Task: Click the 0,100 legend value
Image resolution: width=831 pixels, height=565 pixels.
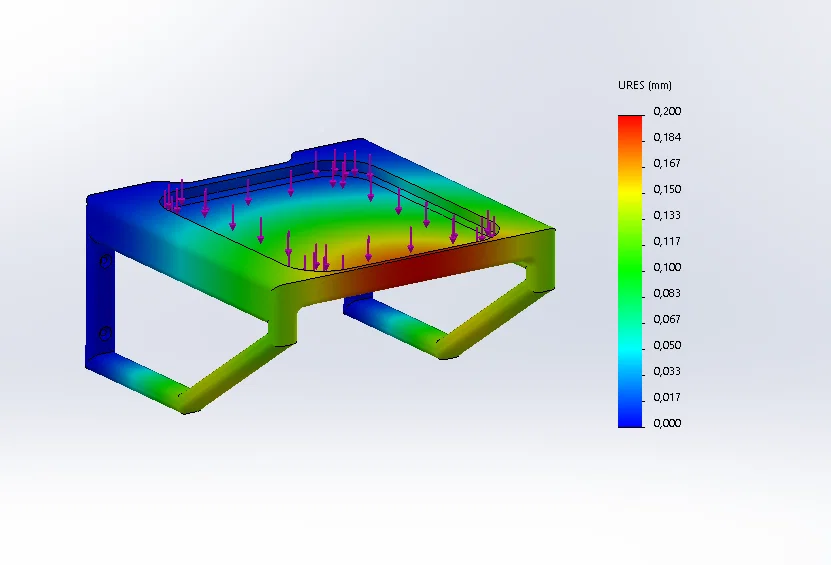Action: (667, 267)
